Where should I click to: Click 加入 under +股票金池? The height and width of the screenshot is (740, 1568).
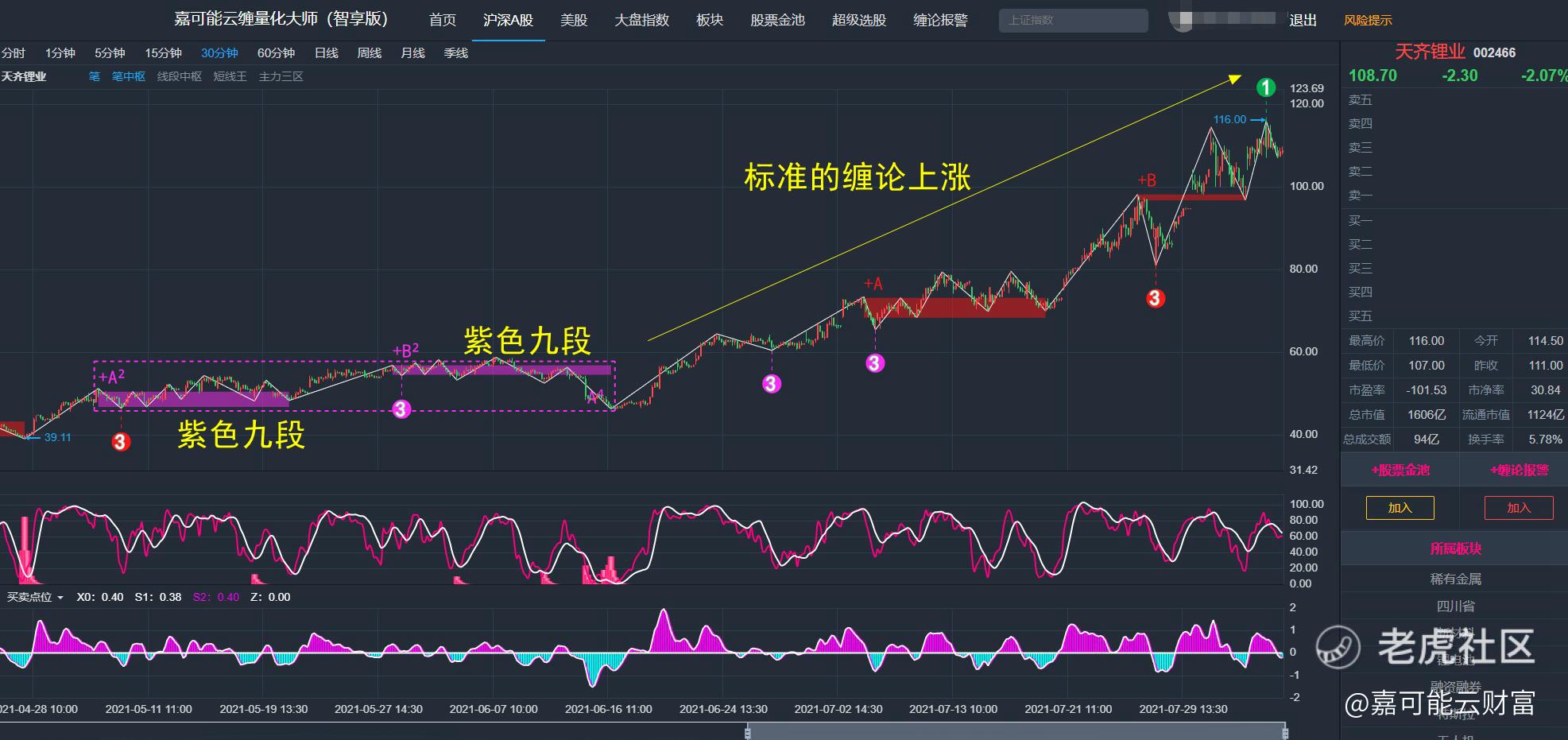(x=1400, y=508)
